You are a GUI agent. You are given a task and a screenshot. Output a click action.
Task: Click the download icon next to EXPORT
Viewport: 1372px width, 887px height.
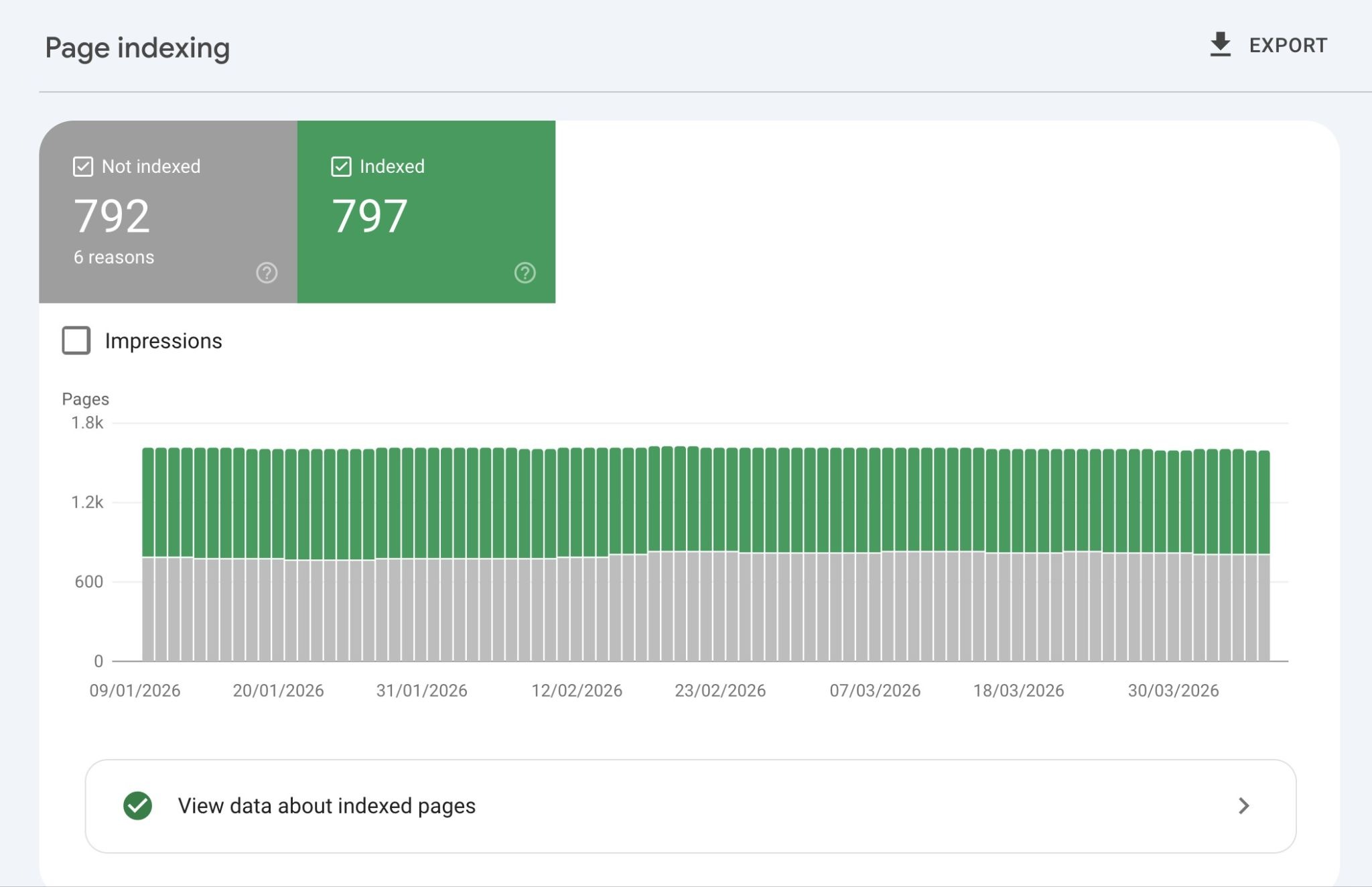[1221, 44]
